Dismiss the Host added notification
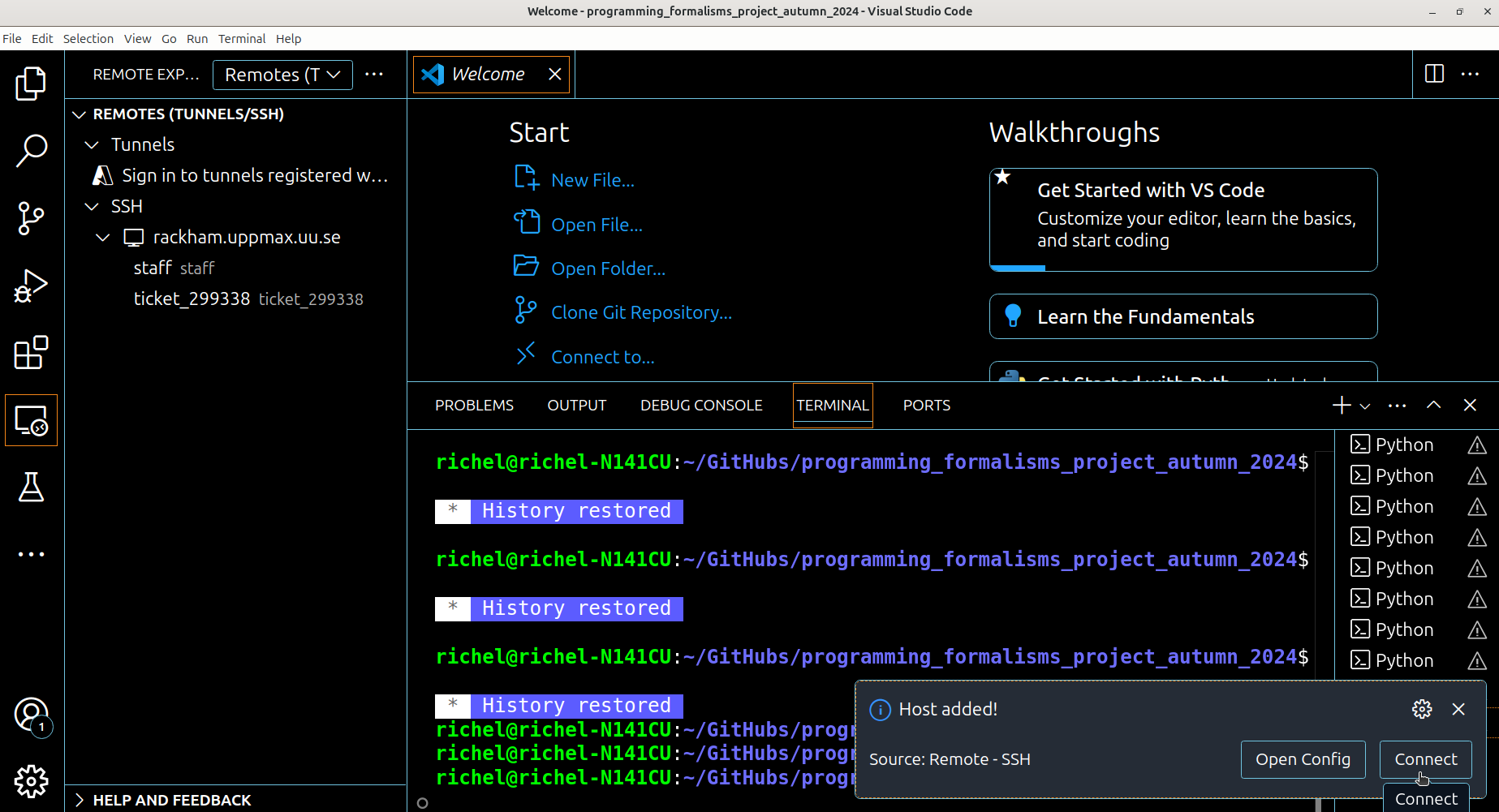The width and height of the screenshot is (1499, 812). [x=1458, y=709]
